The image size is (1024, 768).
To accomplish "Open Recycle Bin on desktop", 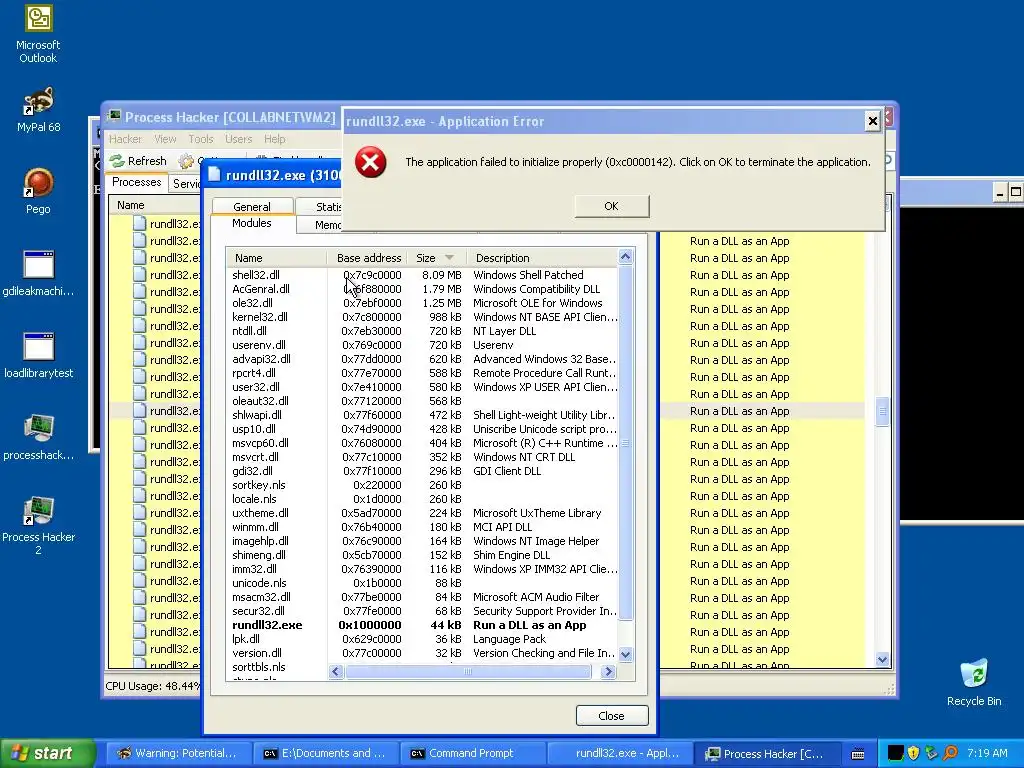I will tap(974, 682).
